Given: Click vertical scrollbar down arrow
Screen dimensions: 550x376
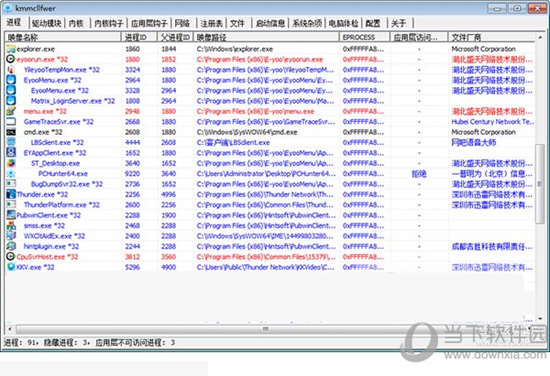Looking at the screenshot, I should click(540, 319).
